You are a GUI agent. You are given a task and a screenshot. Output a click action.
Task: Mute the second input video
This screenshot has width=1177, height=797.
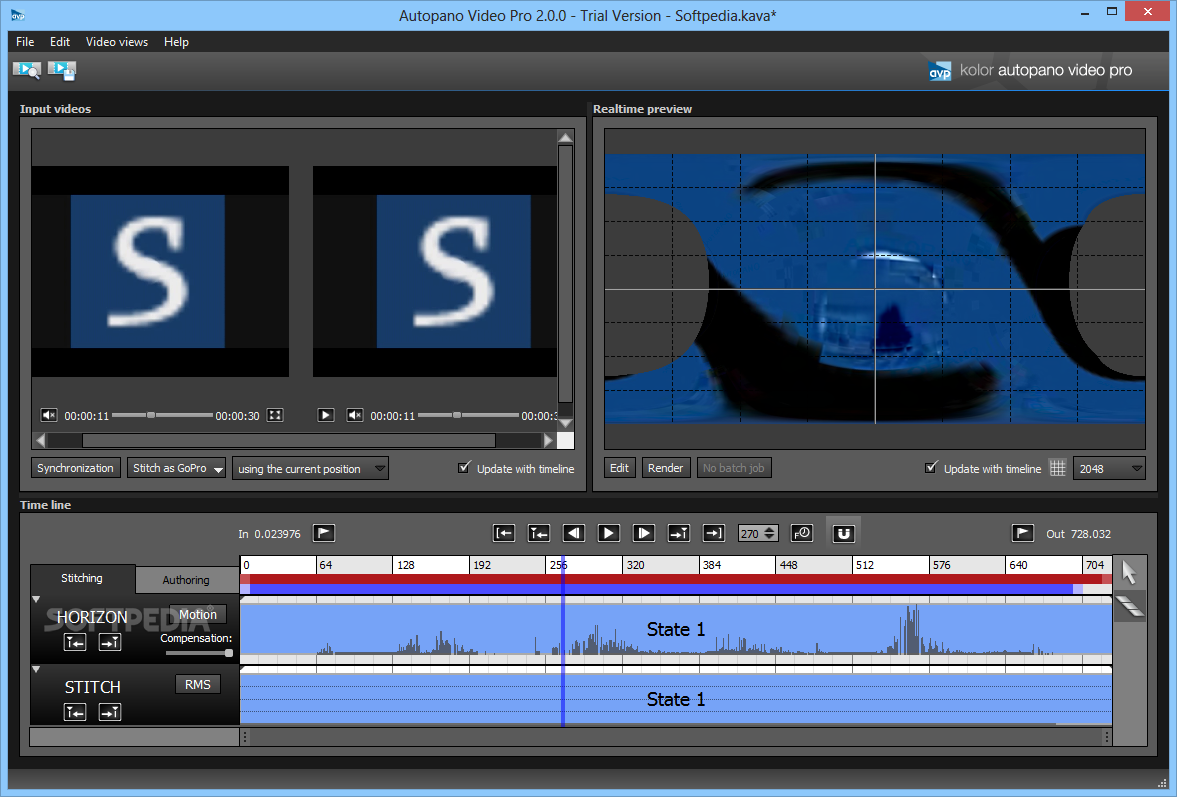click(x=355, y=415)
